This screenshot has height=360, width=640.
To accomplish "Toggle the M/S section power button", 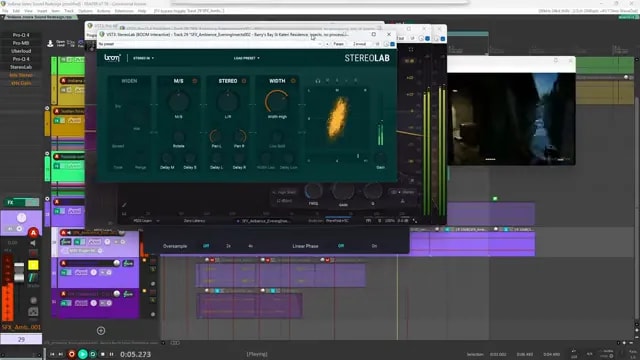I will tap(195, 81).
